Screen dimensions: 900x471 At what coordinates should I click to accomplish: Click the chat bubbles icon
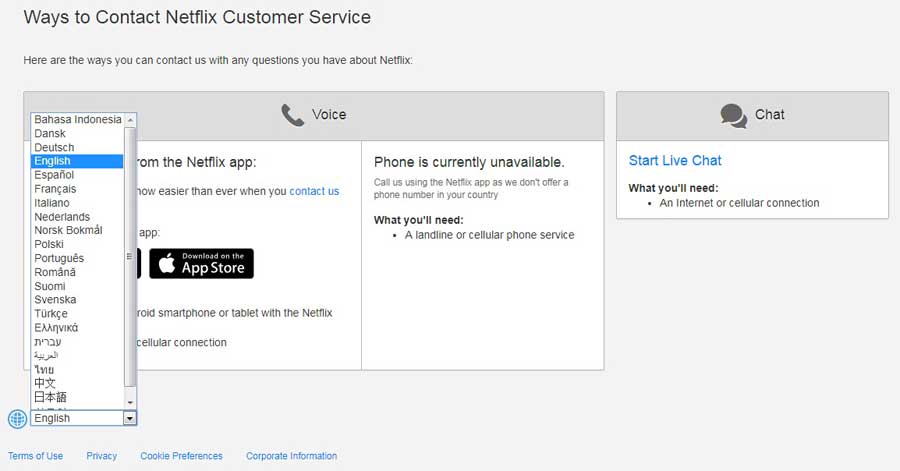click(x=733, y=116)
